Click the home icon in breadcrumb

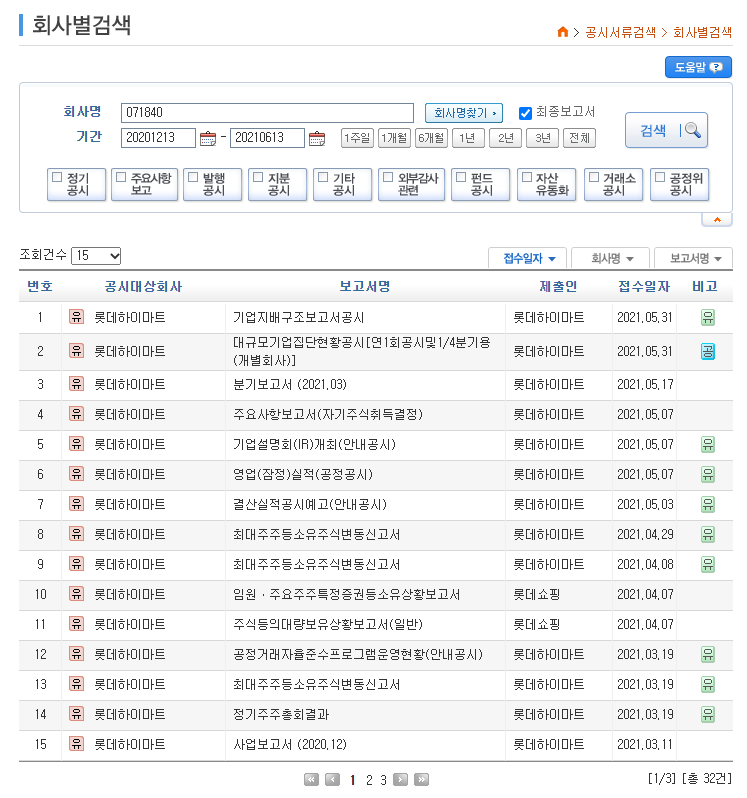[562, 32]
